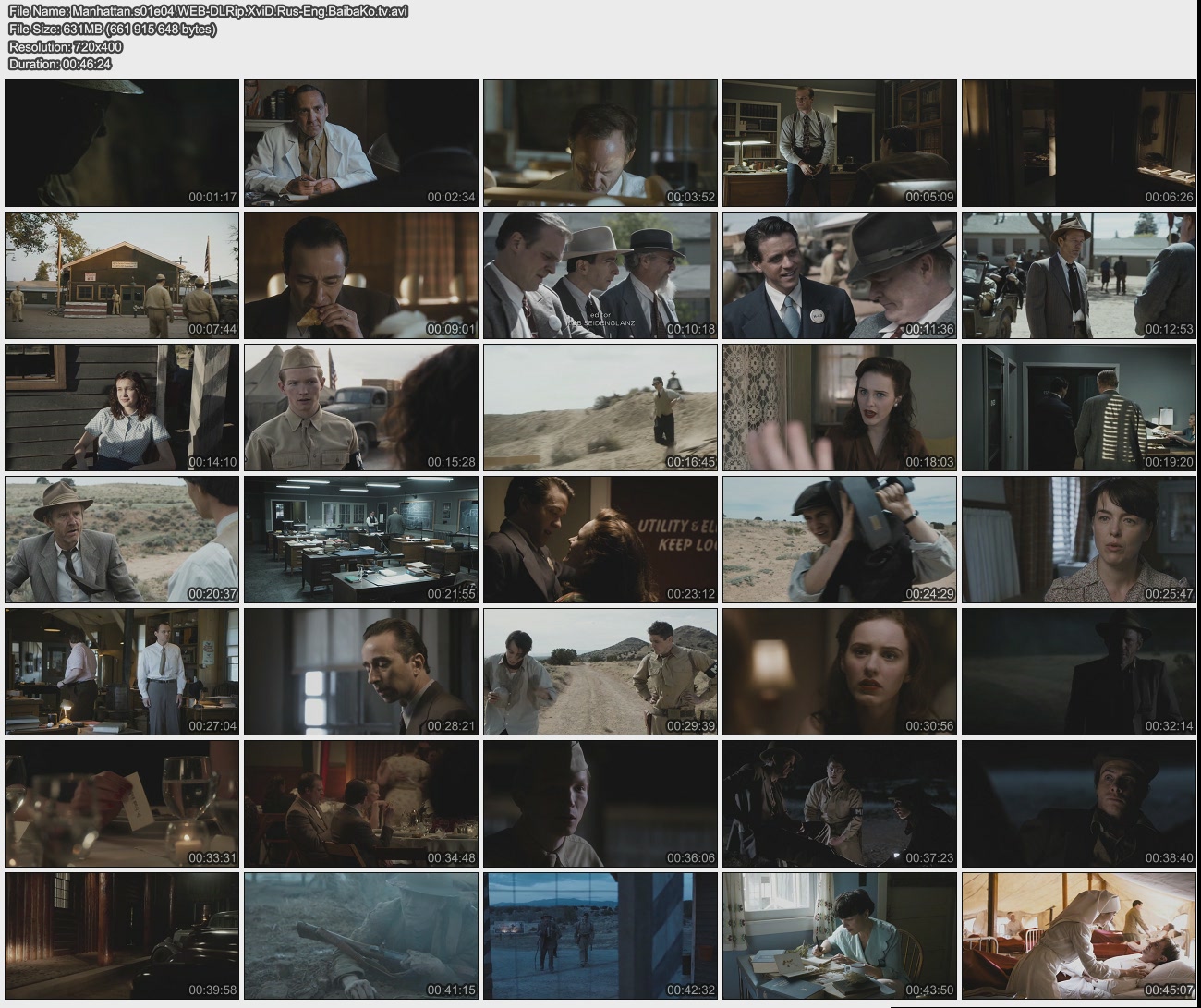Screen dimensions: 1201x1008
Task: Click the File Name text line
Action: (x=208, y=11)
